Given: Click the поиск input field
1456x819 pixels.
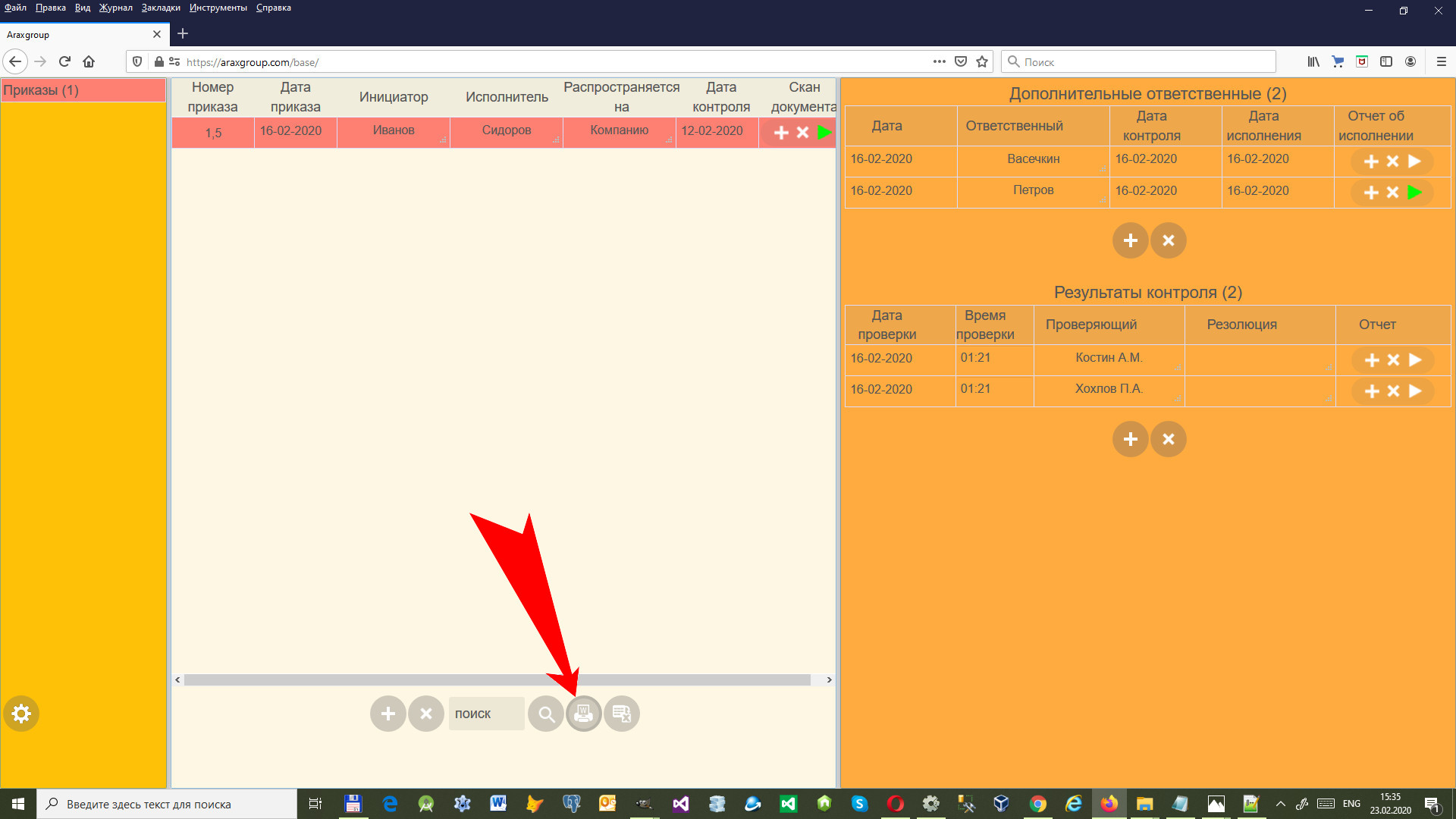Looking at the screenshot, I should (486, 714).
